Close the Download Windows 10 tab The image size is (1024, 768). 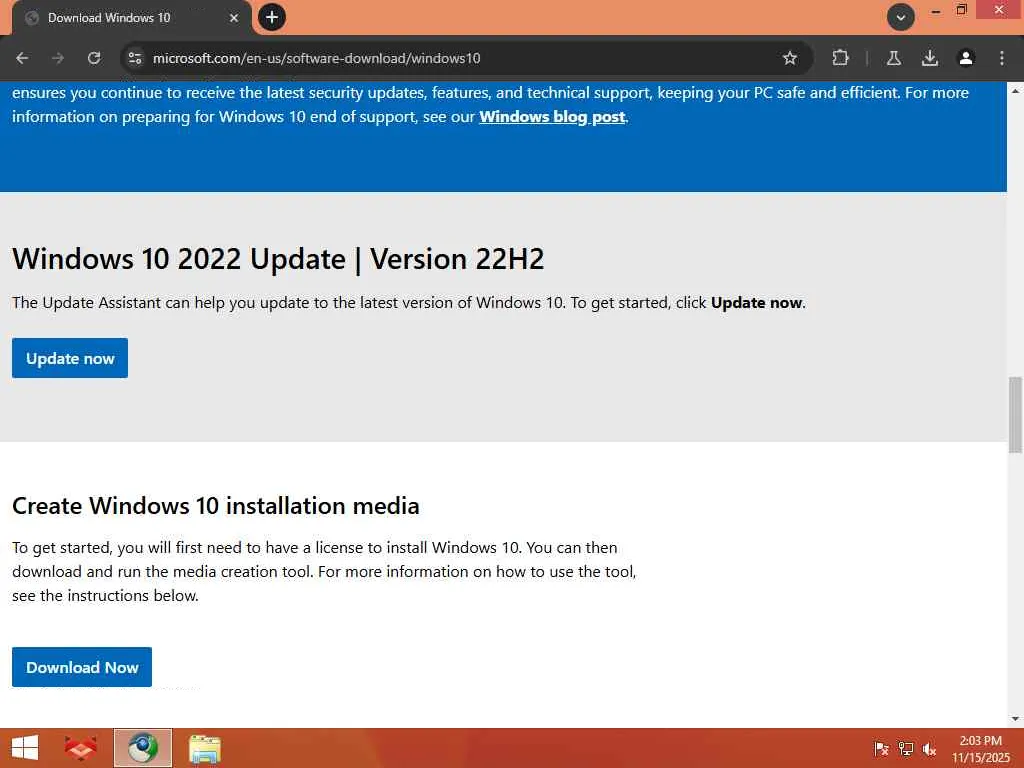[234, 18]
